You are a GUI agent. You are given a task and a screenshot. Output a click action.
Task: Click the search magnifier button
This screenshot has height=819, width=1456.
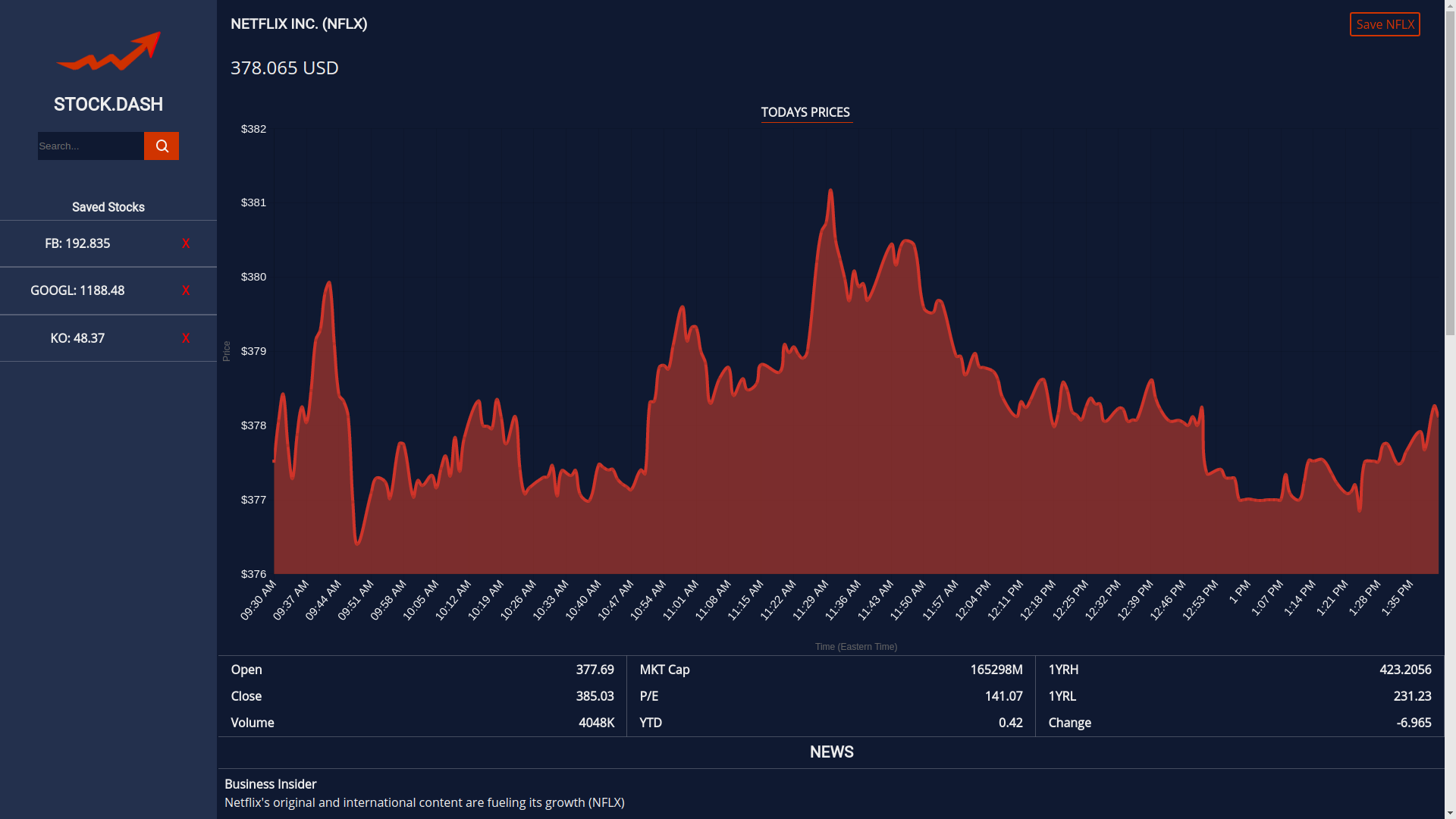pos(162,146)
